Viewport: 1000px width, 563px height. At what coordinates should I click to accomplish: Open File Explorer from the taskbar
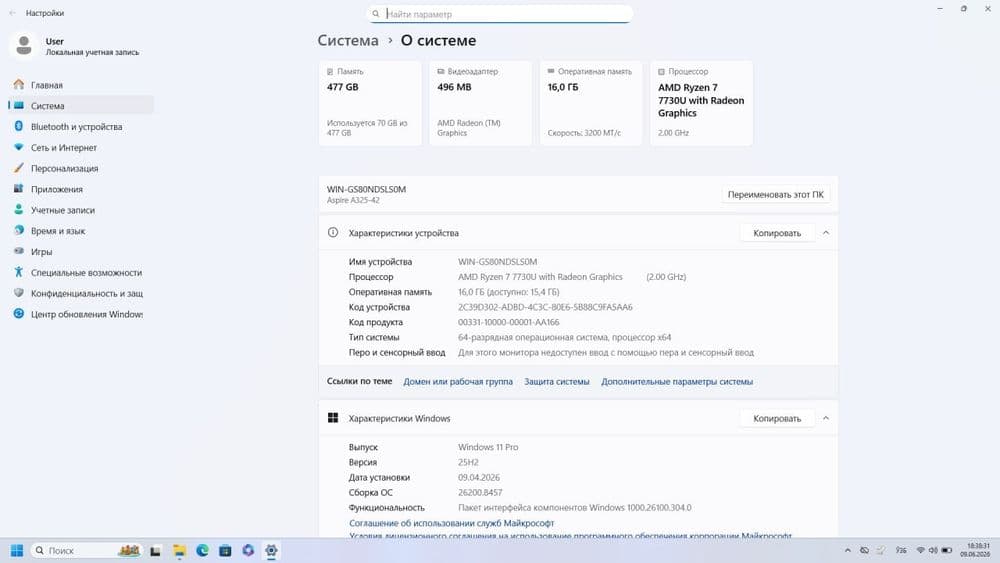tap(179, 551)
